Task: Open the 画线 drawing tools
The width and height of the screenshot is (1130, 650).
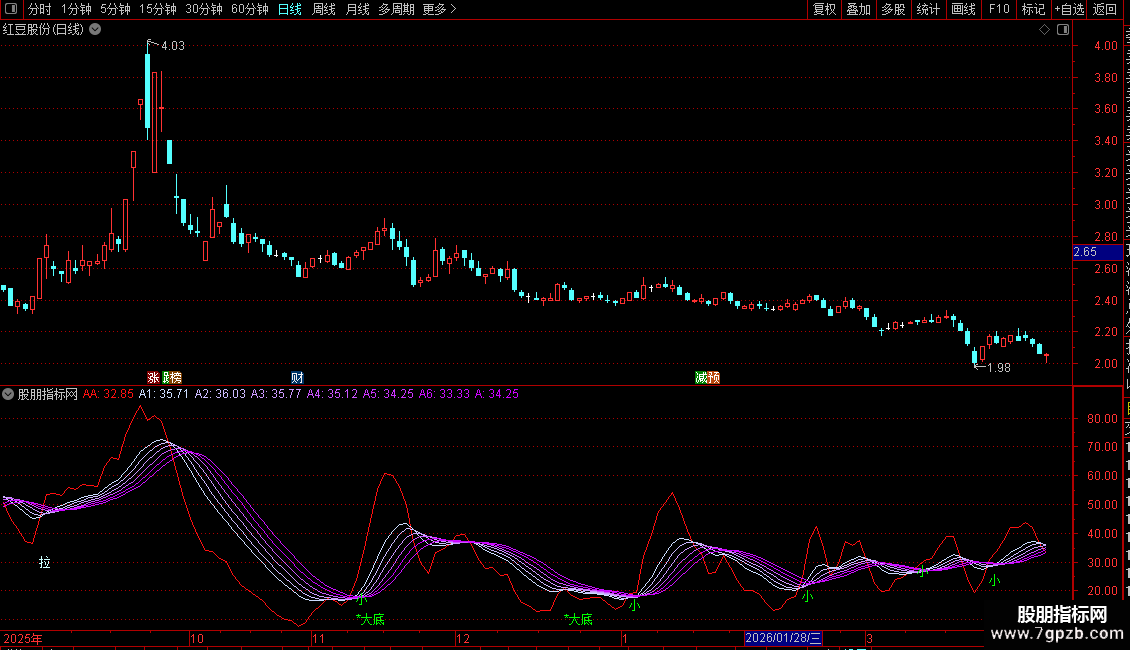Action: click(x=963, y=9)
